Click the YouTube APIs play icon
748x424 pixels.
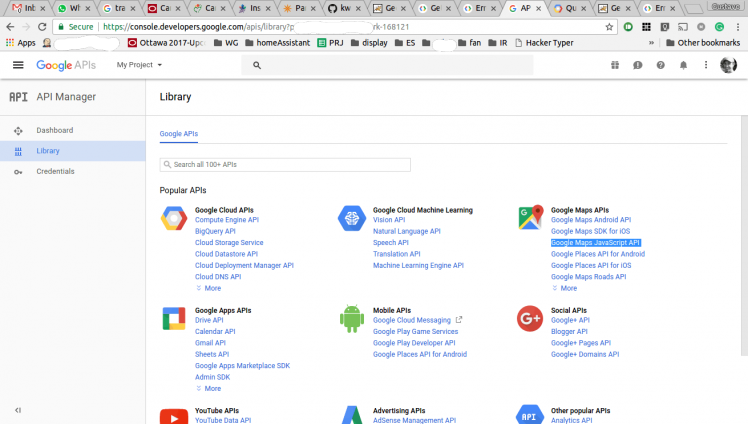(174, 416)
